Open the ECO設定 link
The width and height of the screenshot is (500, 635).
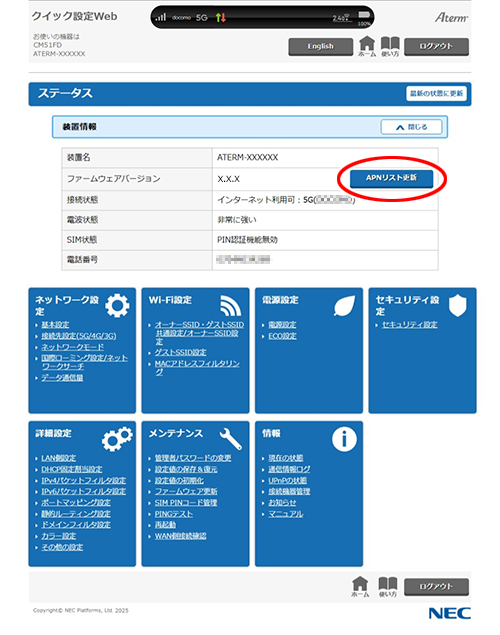282,336
